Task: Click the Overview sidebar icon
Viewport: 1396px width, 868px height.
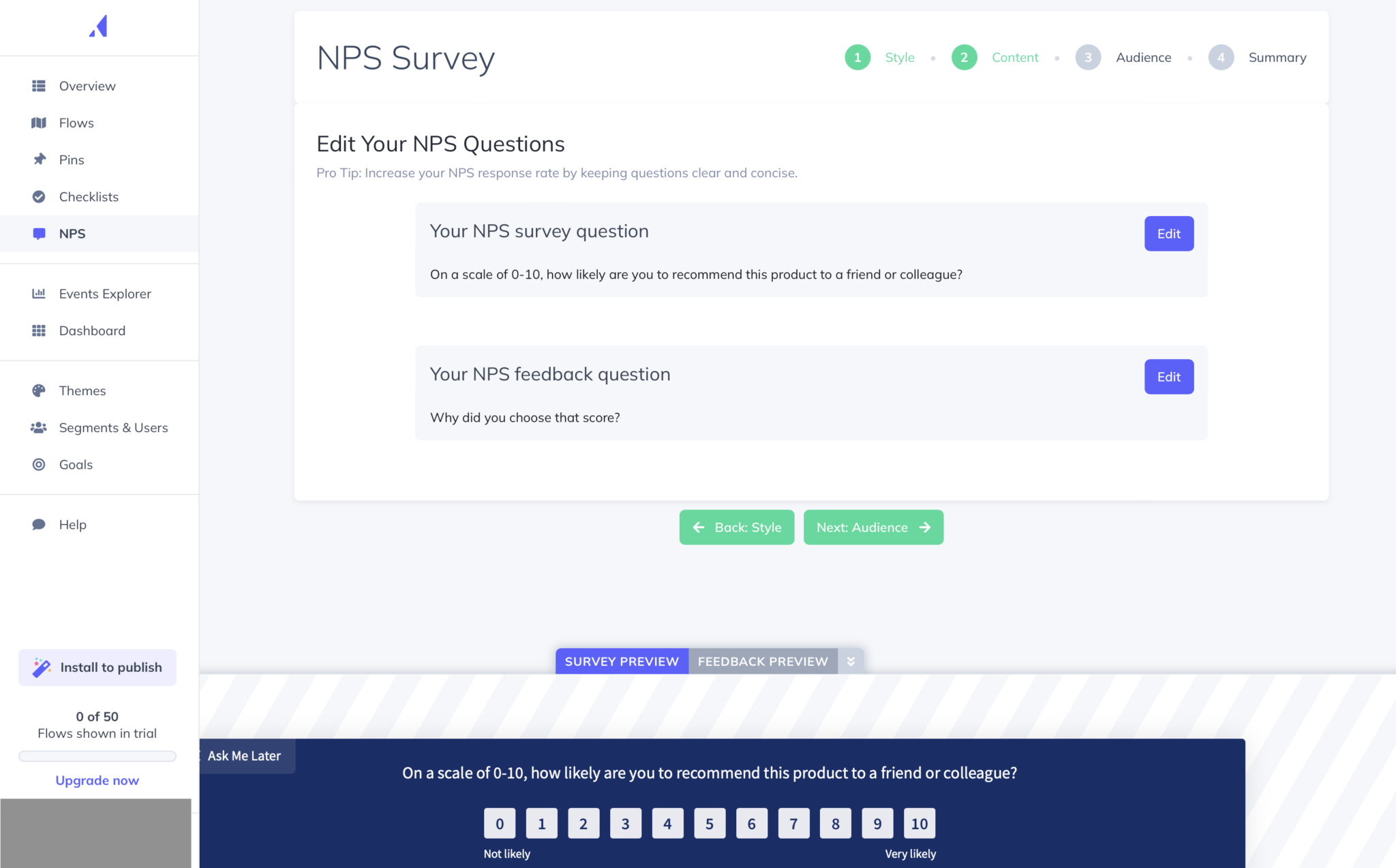Action: tap(39, 85)
